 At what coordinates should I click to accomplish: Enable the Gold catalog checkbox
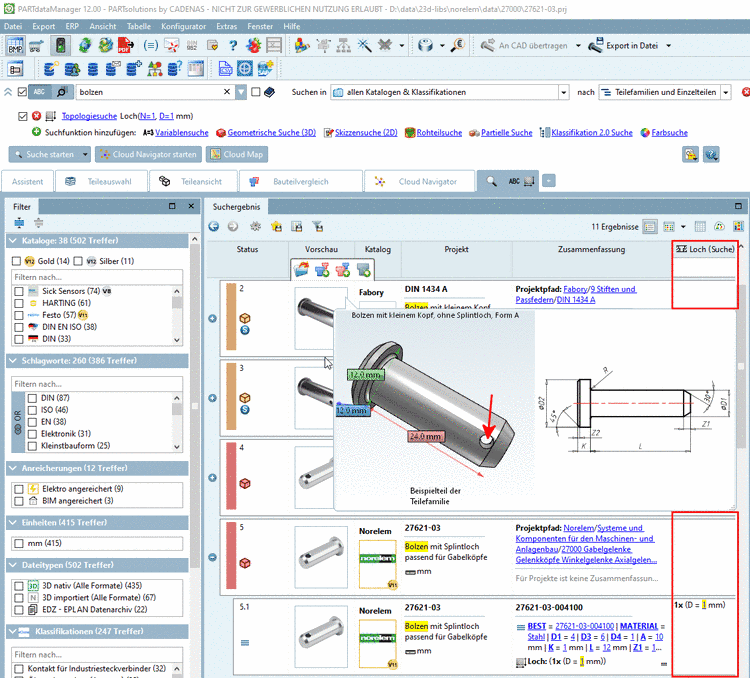coord(16,261)
